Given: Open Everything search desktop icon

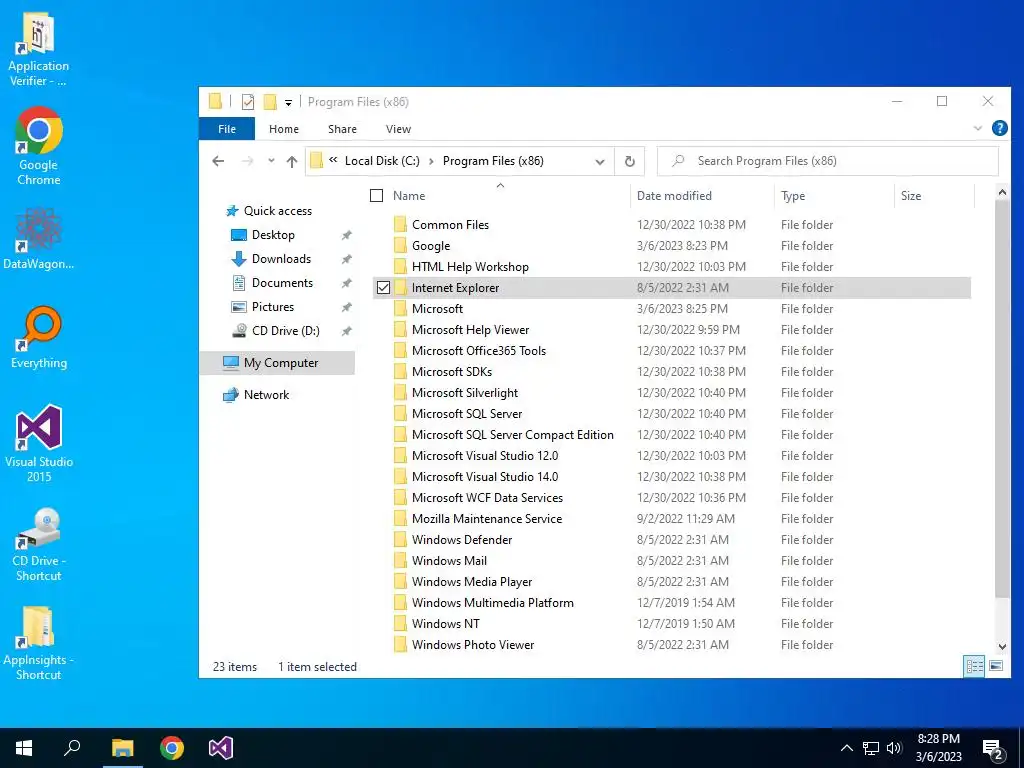Looking at the screenshot, I should (x=38, y=337).
